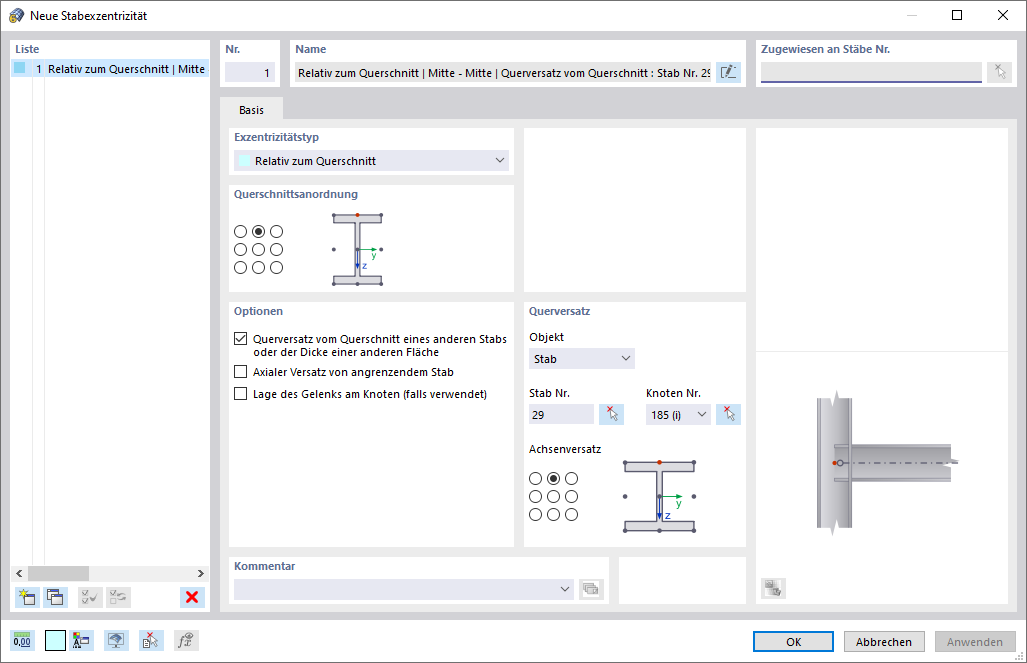Click Stab Nr. field showing 29
The height and width of the screenshot is (663, 1027).
click(x=561, y=414)
